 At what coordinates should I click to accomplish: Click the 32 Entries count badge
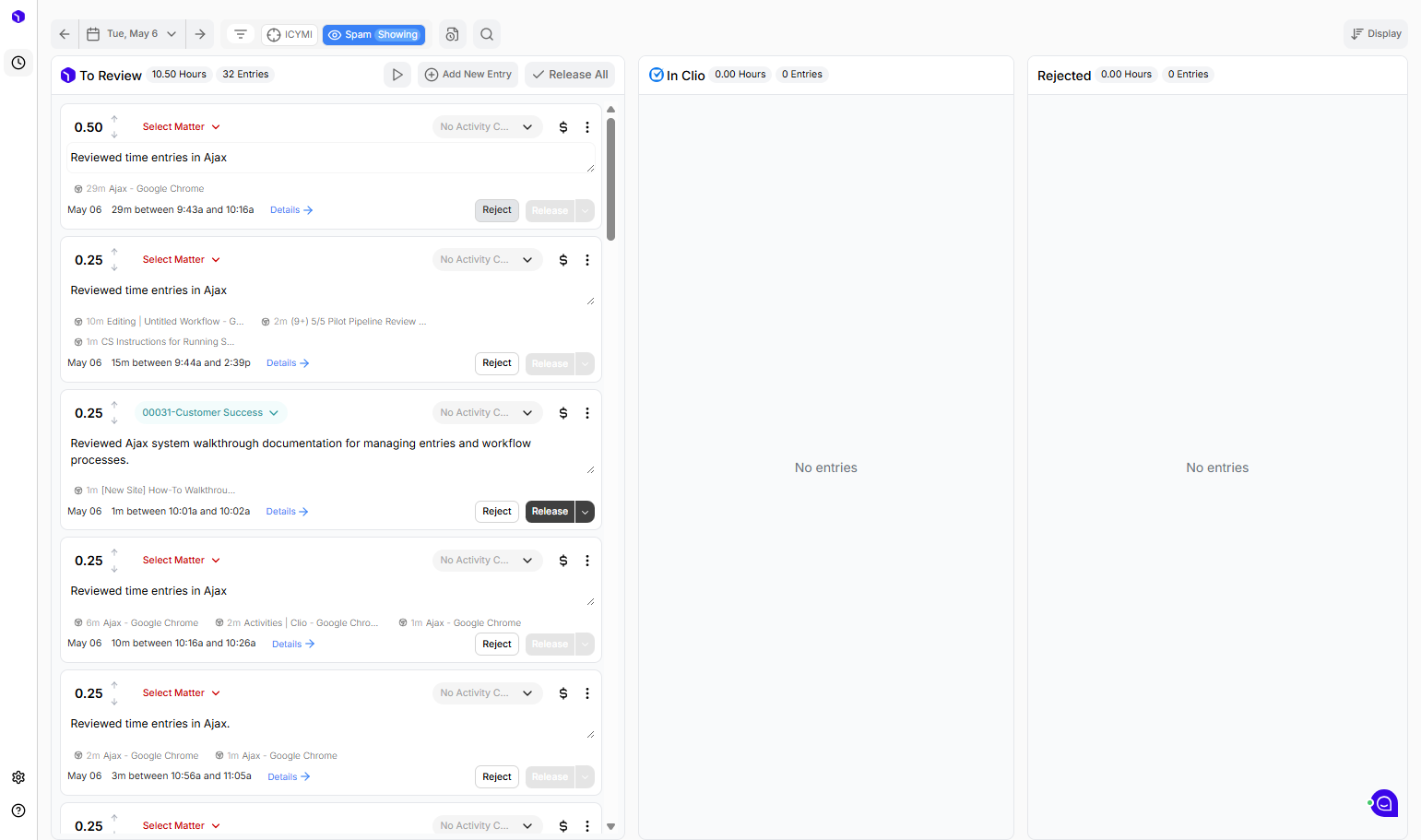(x=245, y=75)
